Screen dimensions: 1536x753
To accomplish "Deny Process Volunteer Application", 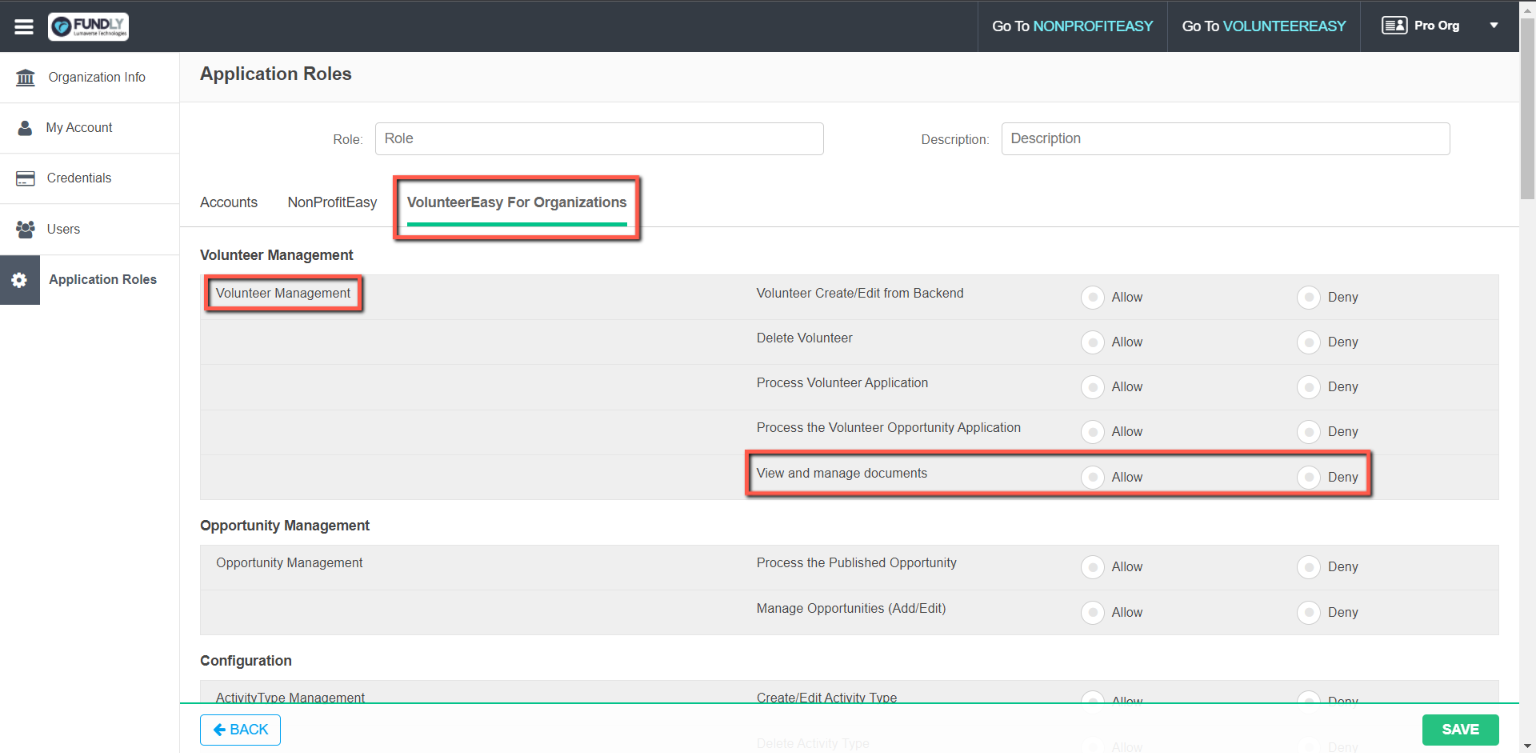I will 1309,387.
